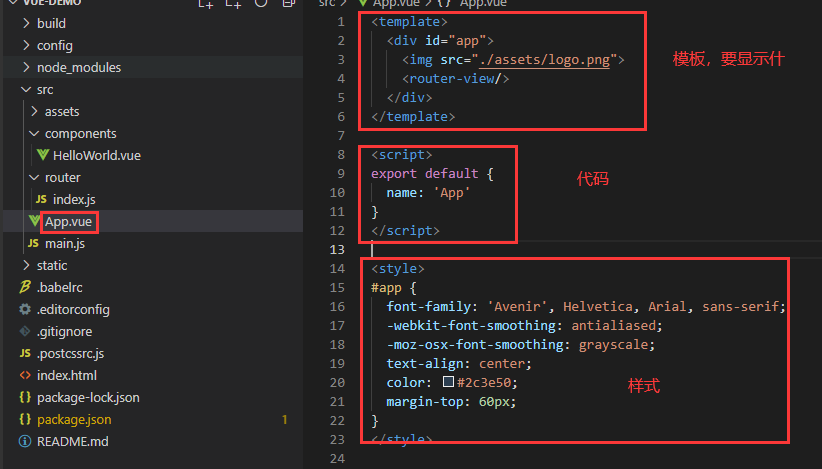Screen dimensions: 822x469
Task: Click the opening <style> tag
Action: (398, 269)
